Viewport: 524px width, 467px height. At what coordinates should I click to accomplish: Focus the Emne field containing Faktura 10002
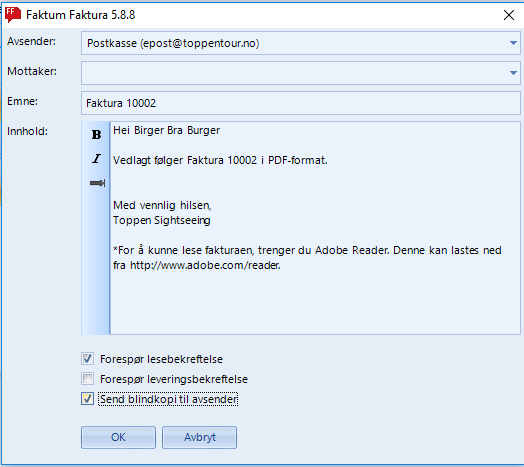pyautogui.click(x=301, y=103)
